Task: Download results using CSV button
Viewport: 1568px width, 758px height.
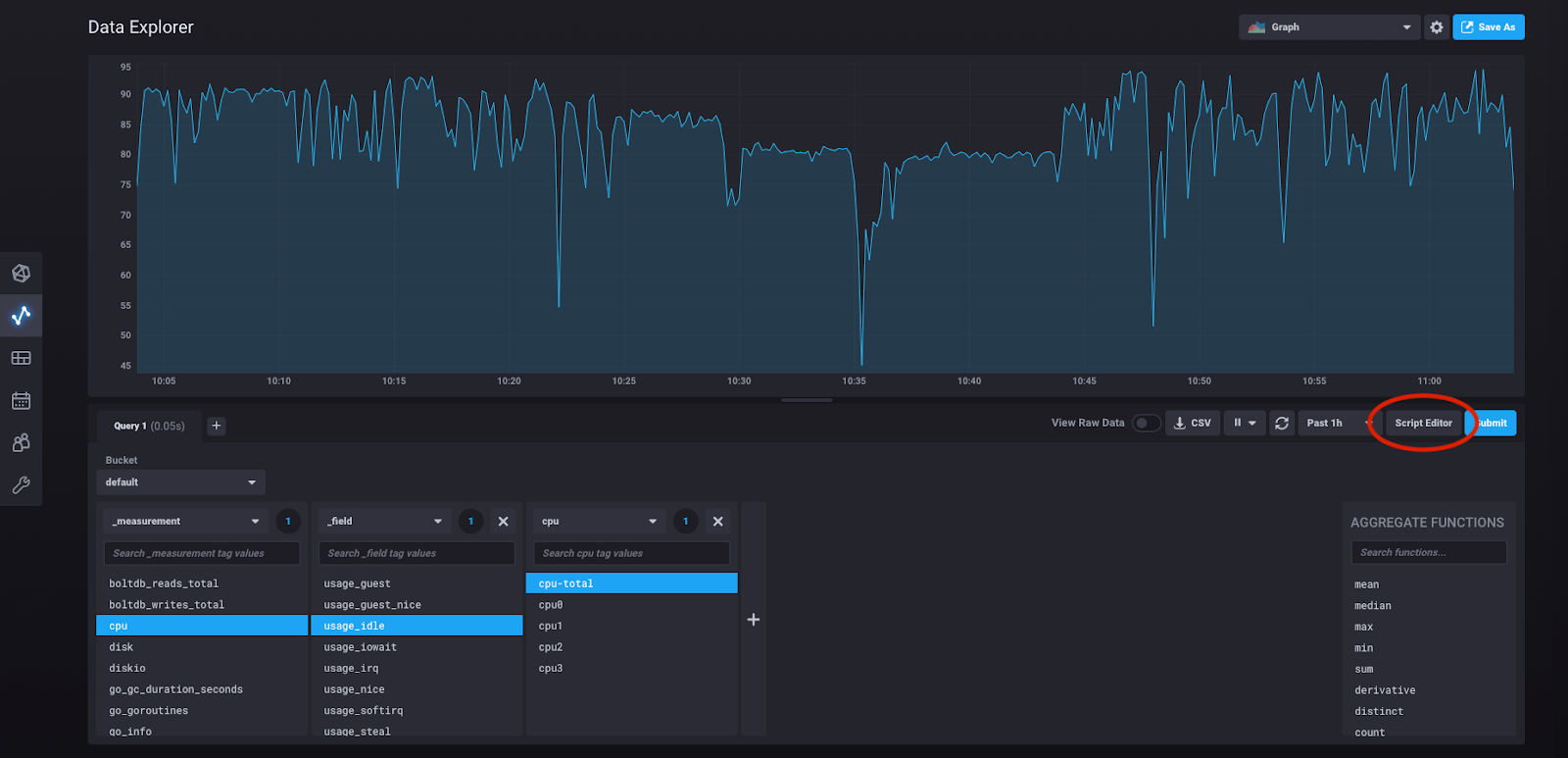Action: [1193, 423]
